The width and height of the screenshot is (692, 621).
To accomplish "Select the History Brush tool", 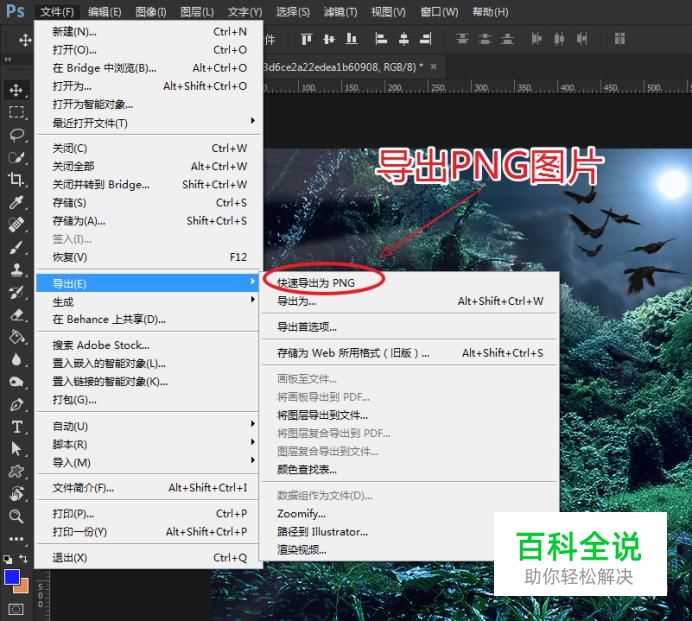I will (16, 292).
